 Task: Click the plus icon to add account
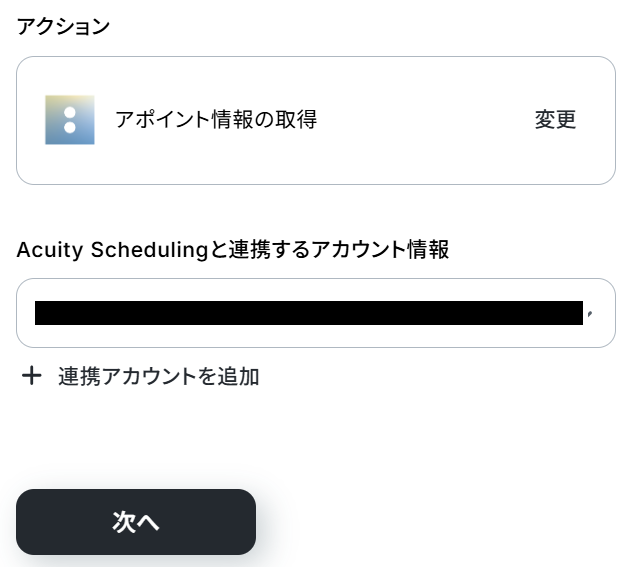[32, 376]
